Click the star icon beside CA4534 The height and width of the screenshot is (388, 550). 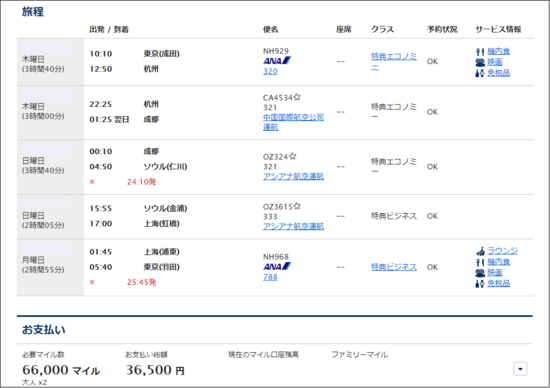[297, 97]
